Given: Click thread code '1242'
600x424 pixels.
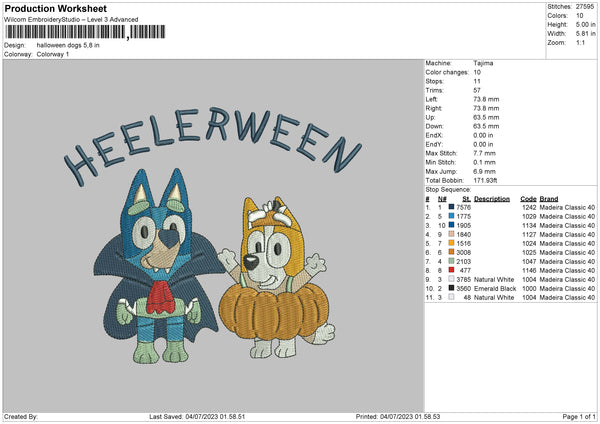Looking at the screenshot, I should [529, 207].
